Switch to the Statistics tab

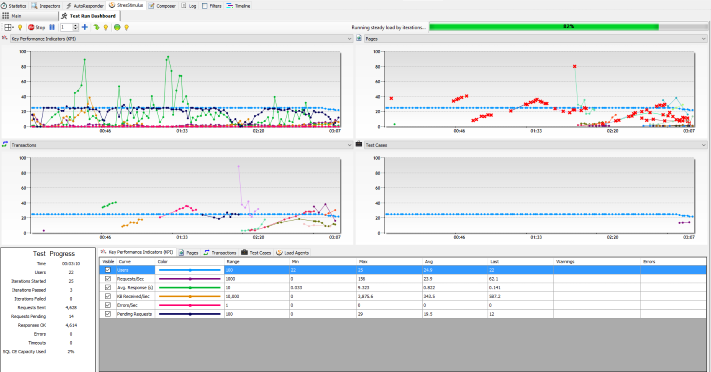tap(14, 6)
